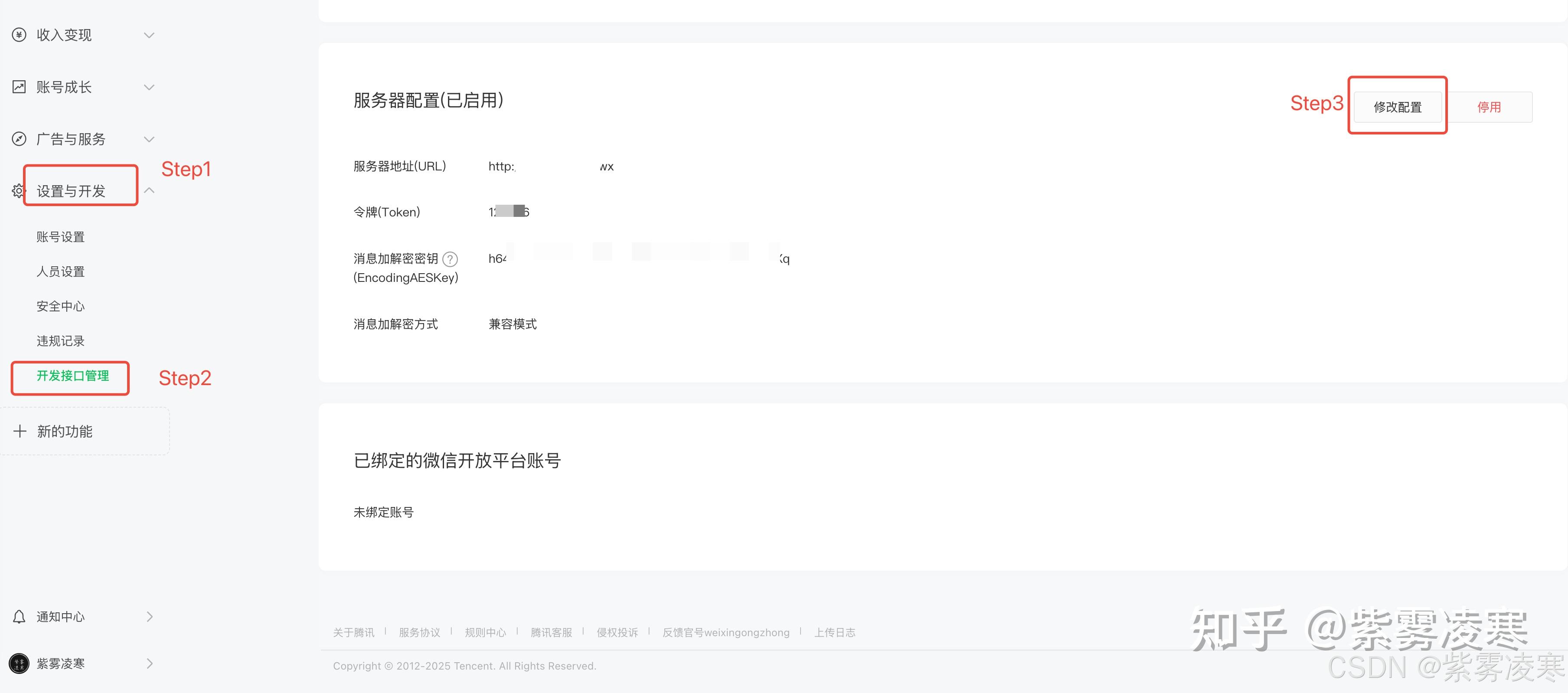The width and height of the screenshot is (1568, 693).
Task: Click the 紫雾凌寒 profile avatar
Action: [x=20, y=663]
